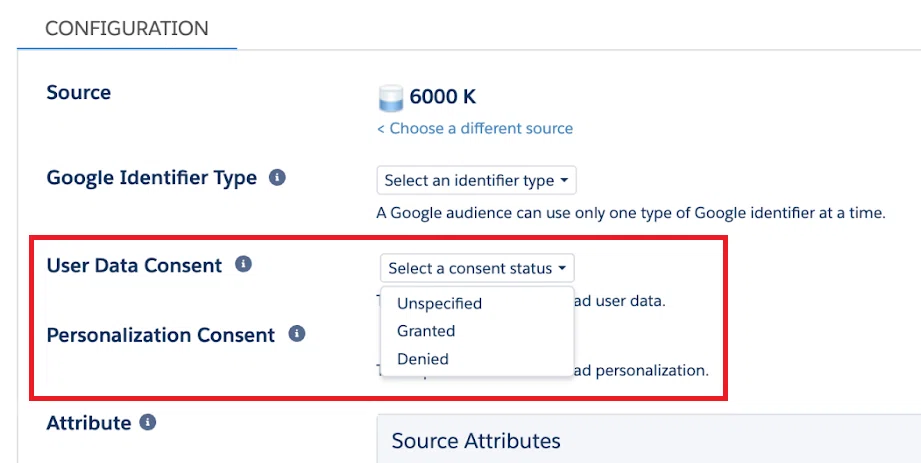Click the Google Identifier Type label
921x463 pixels.
[x=152, y=178]
